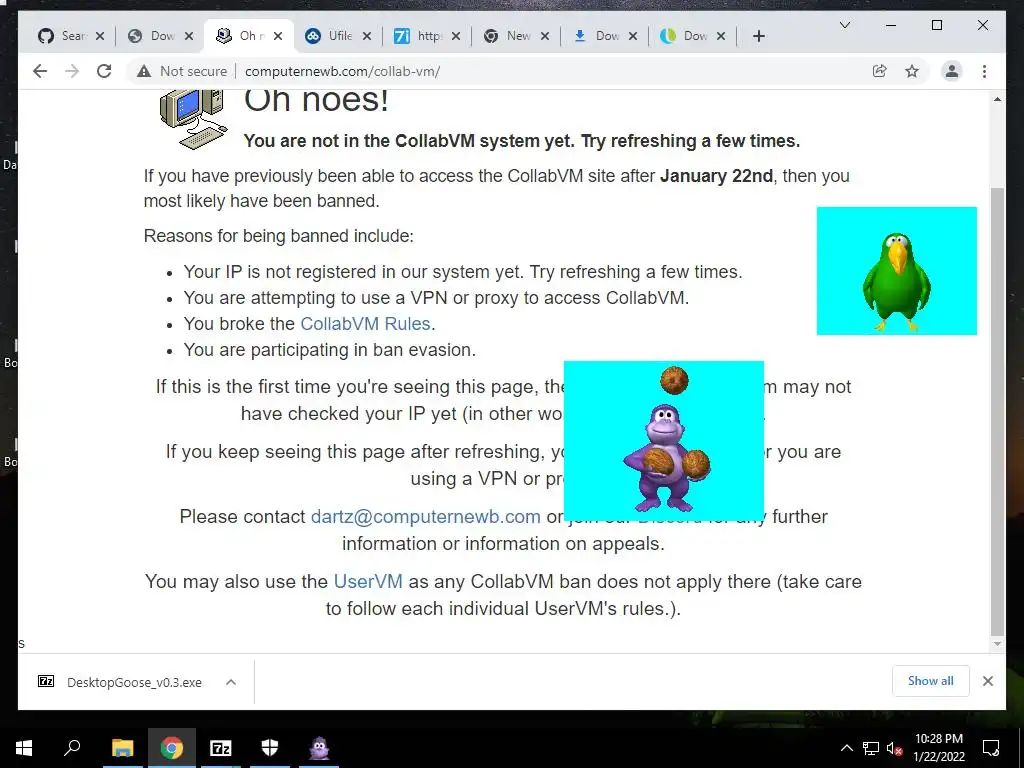Share this page via share icon

click(x=880, y=71)
